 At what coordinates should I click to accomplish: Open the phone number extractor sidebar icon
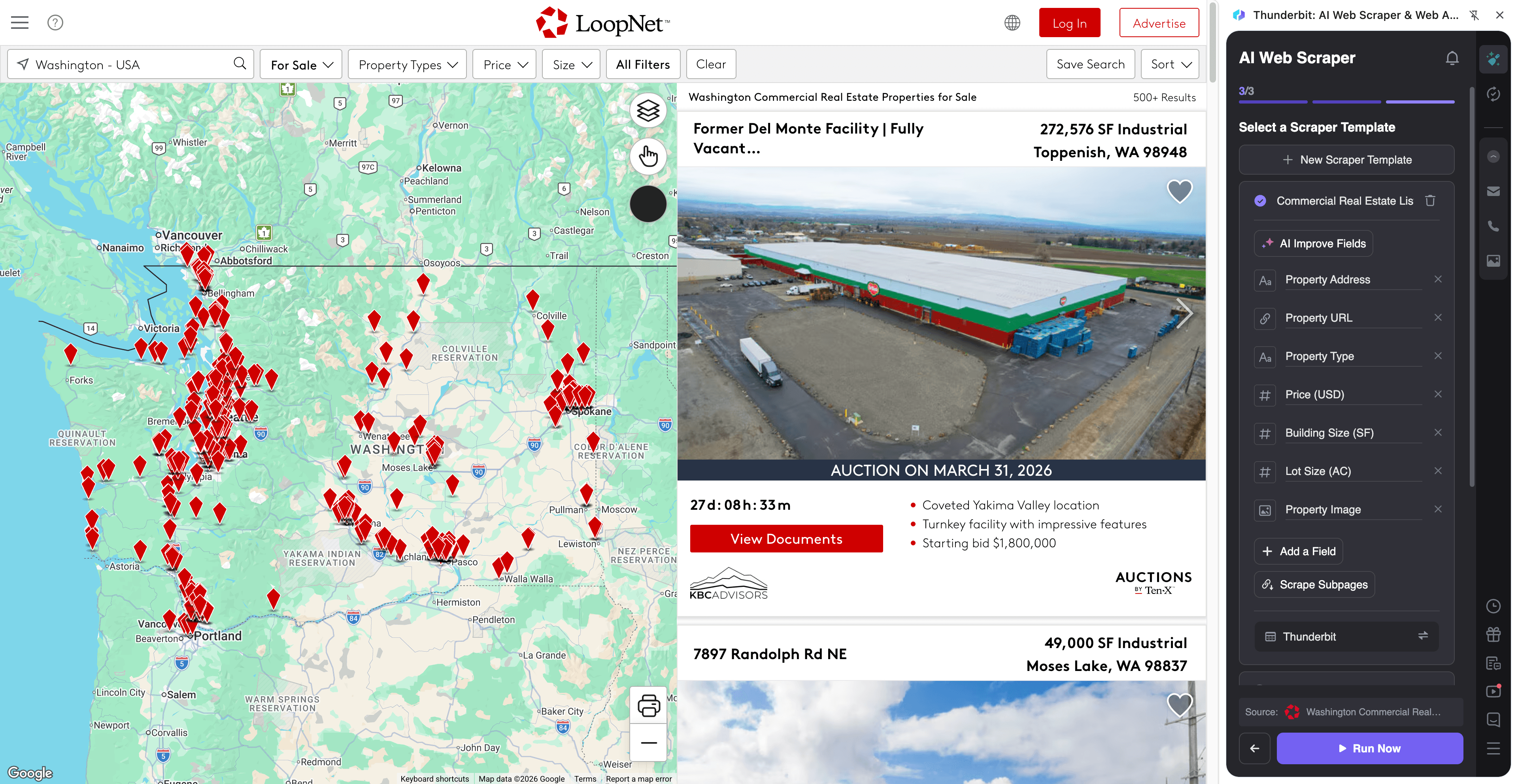click(x=1494, y=226)
